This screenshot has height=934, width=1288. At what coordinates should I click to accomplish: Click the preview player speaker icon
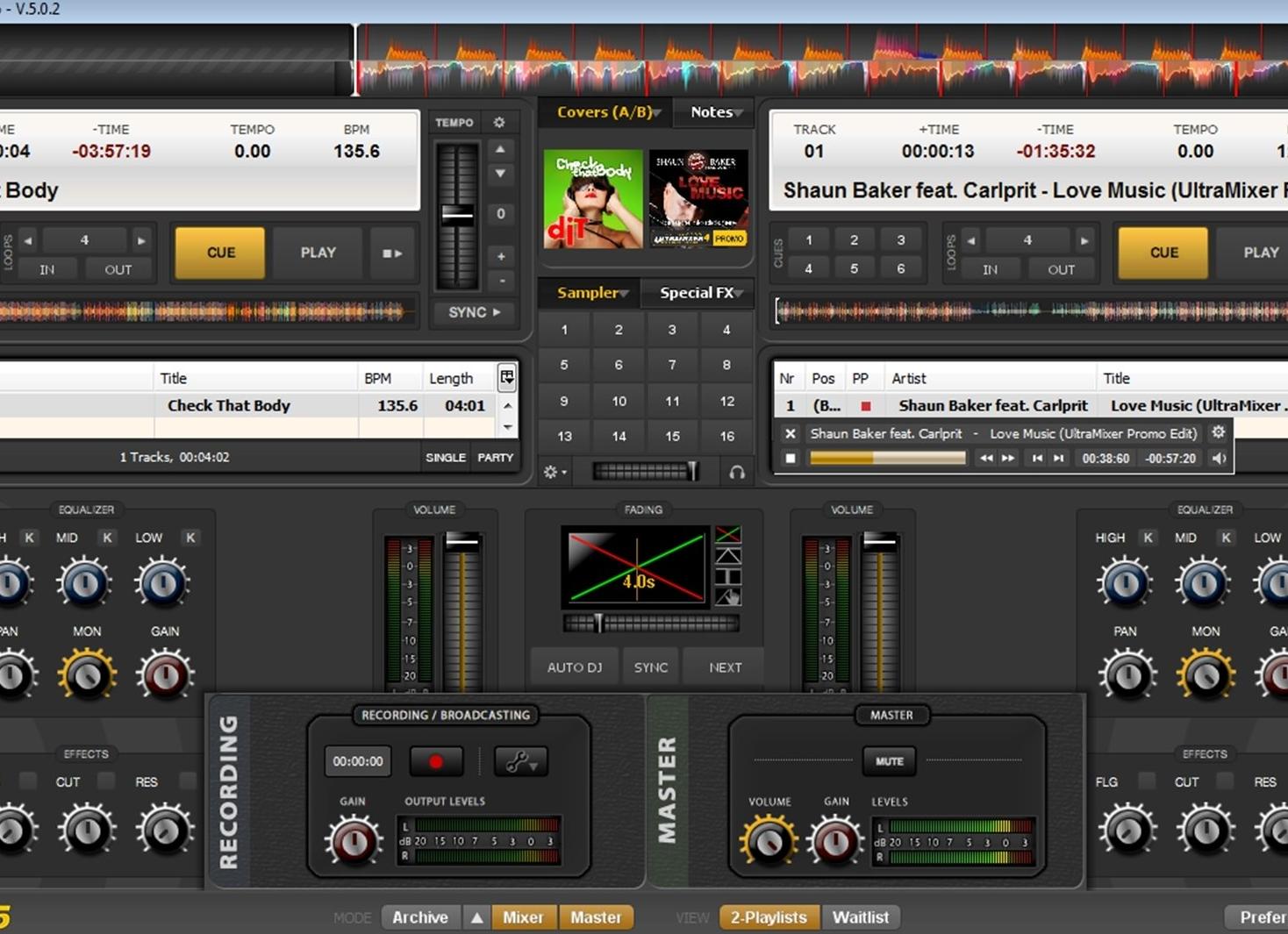pyautogui.click(x=1219, y=458)
